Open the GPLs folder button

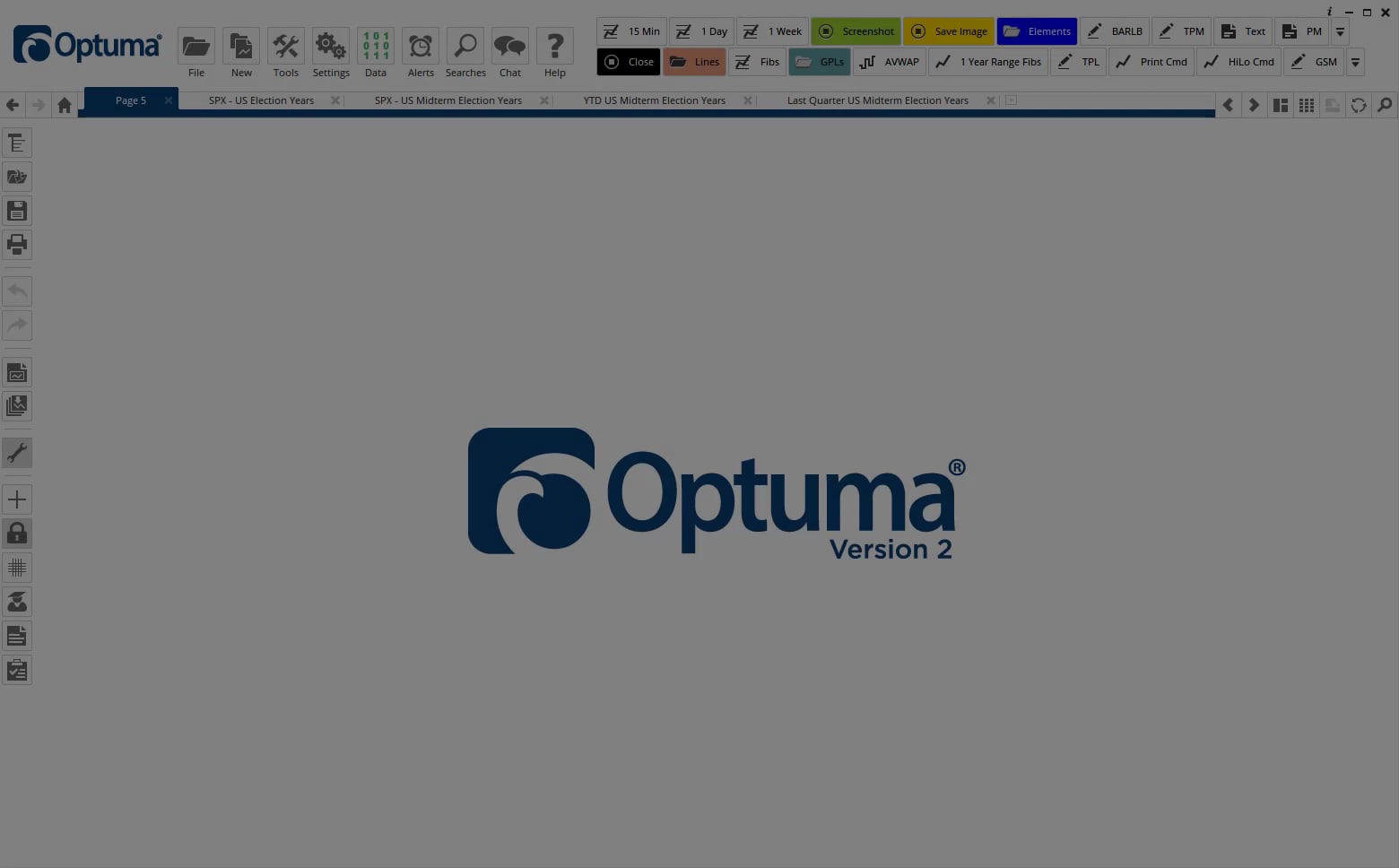pos(819,62)
